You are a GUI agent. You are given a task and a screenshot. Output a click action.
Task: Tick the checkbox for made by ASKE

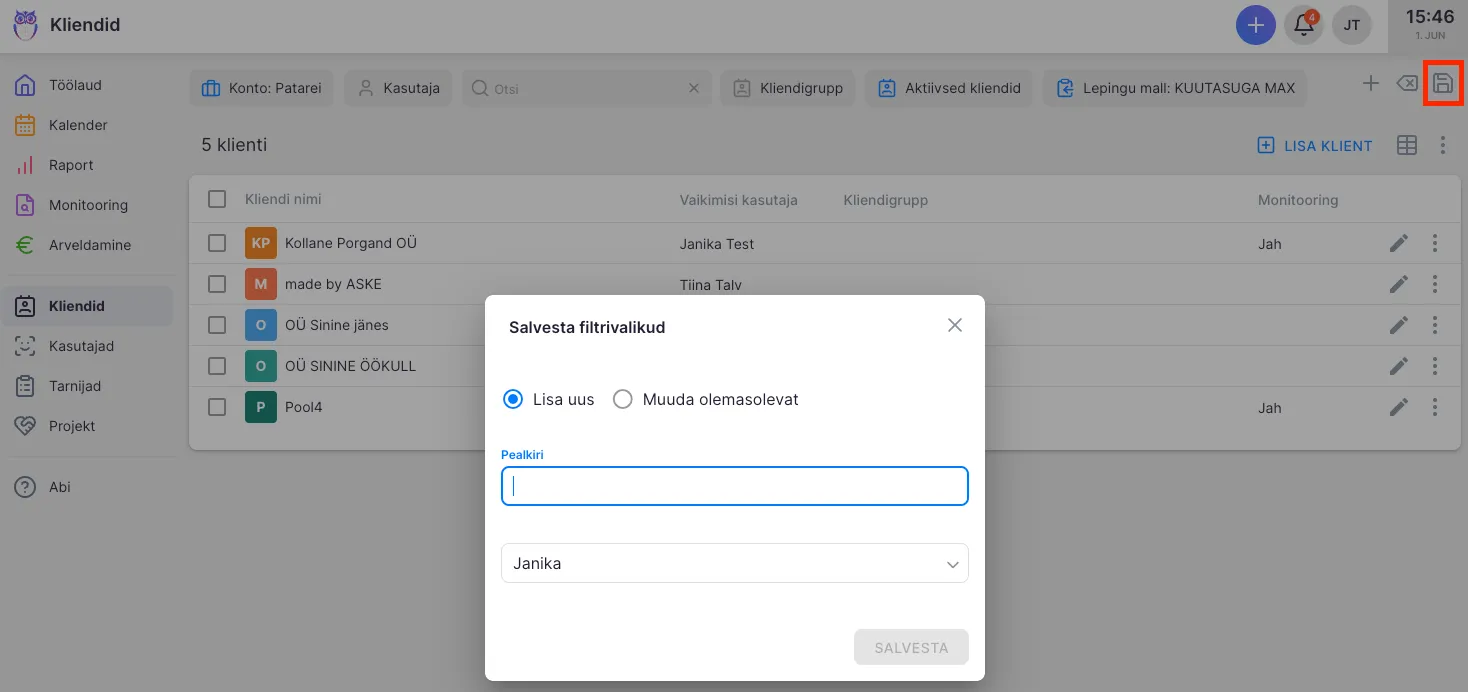pyautogui.click(x=217, y=284)
